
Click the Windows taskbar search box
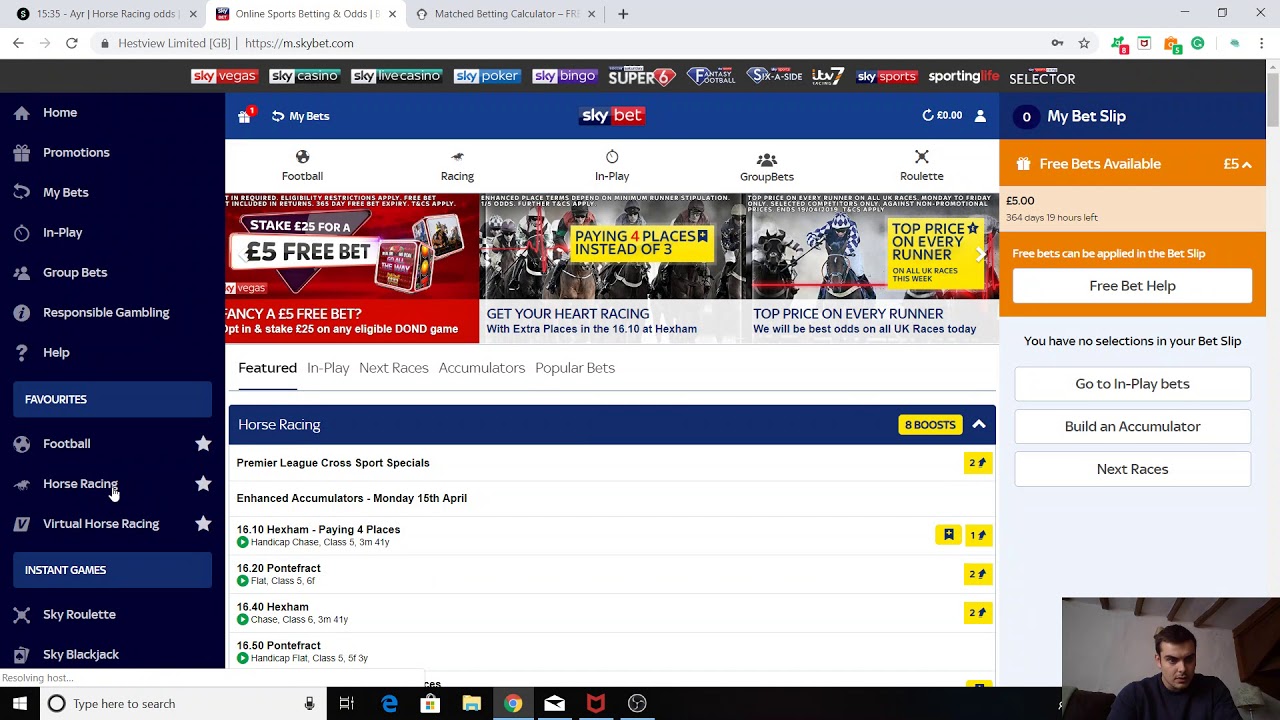(x=185, y=704)
